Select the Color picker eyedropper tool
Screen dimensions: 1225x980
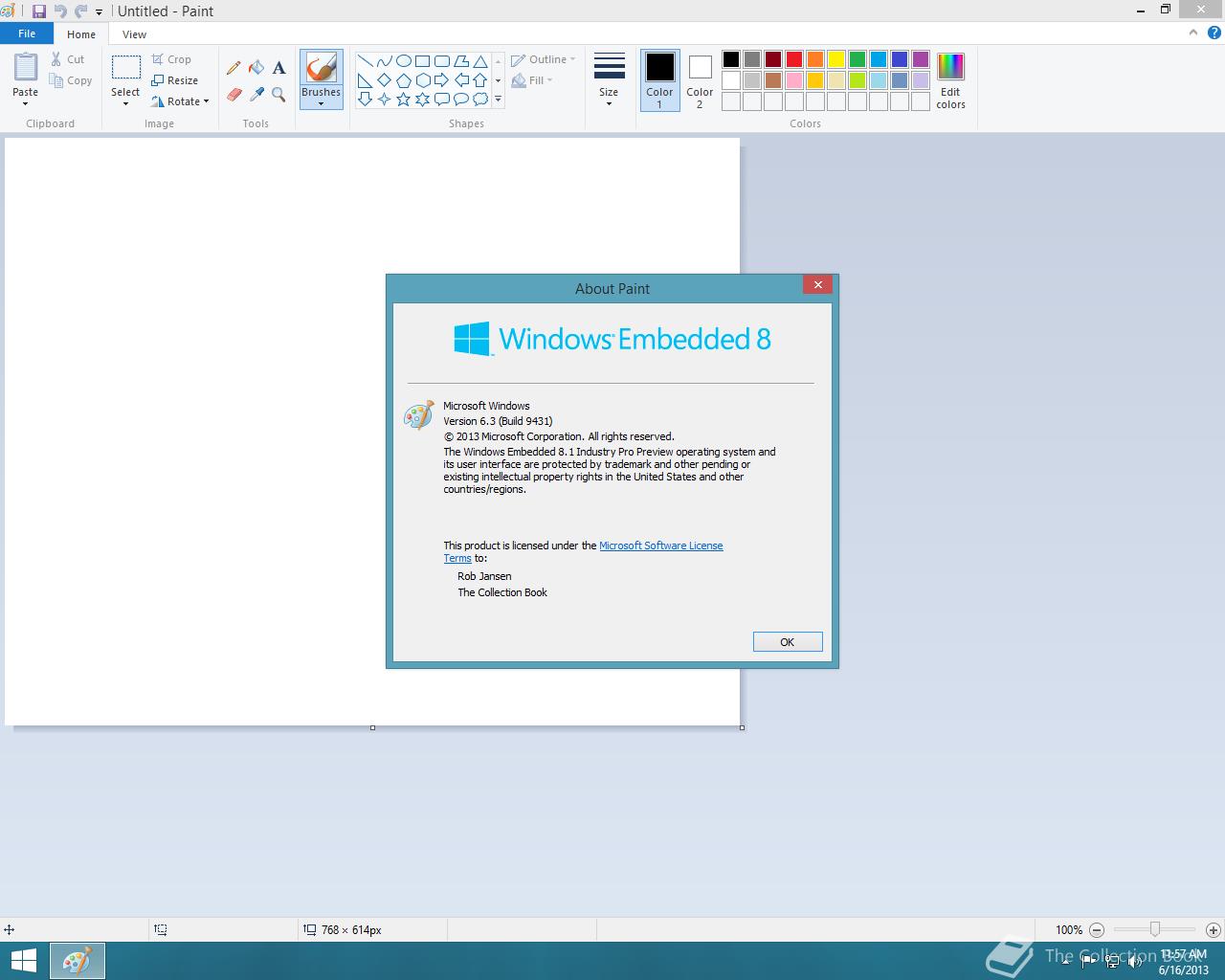point(256,95)
